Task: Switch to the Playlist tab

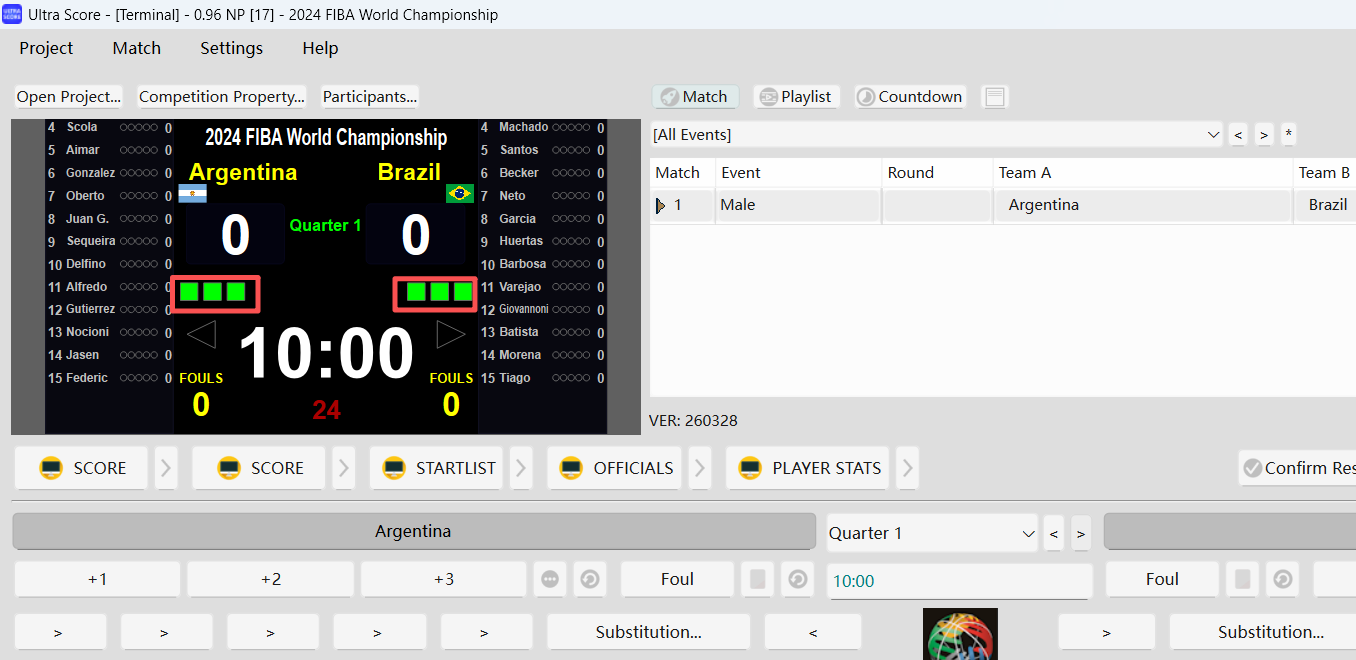Action: (x=796, y=97)
